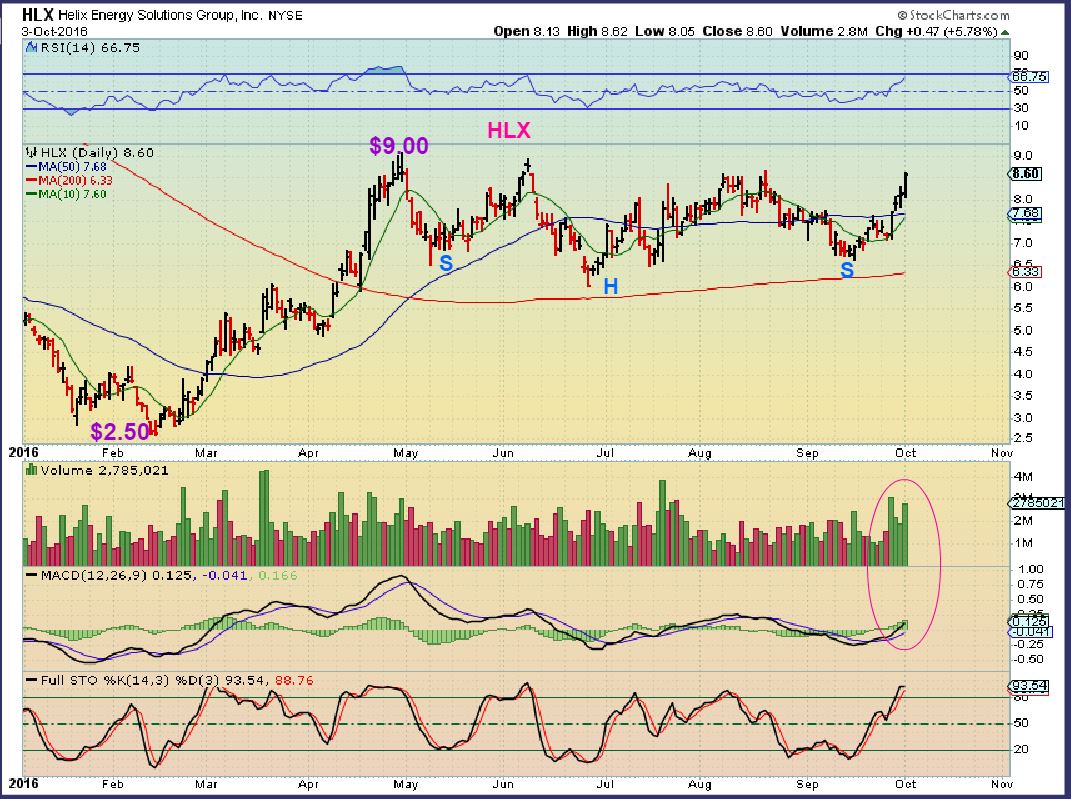Click the 0.125 MACD value tag on axis
Screen dimensions: 1071x799
tap(1029, 621)
